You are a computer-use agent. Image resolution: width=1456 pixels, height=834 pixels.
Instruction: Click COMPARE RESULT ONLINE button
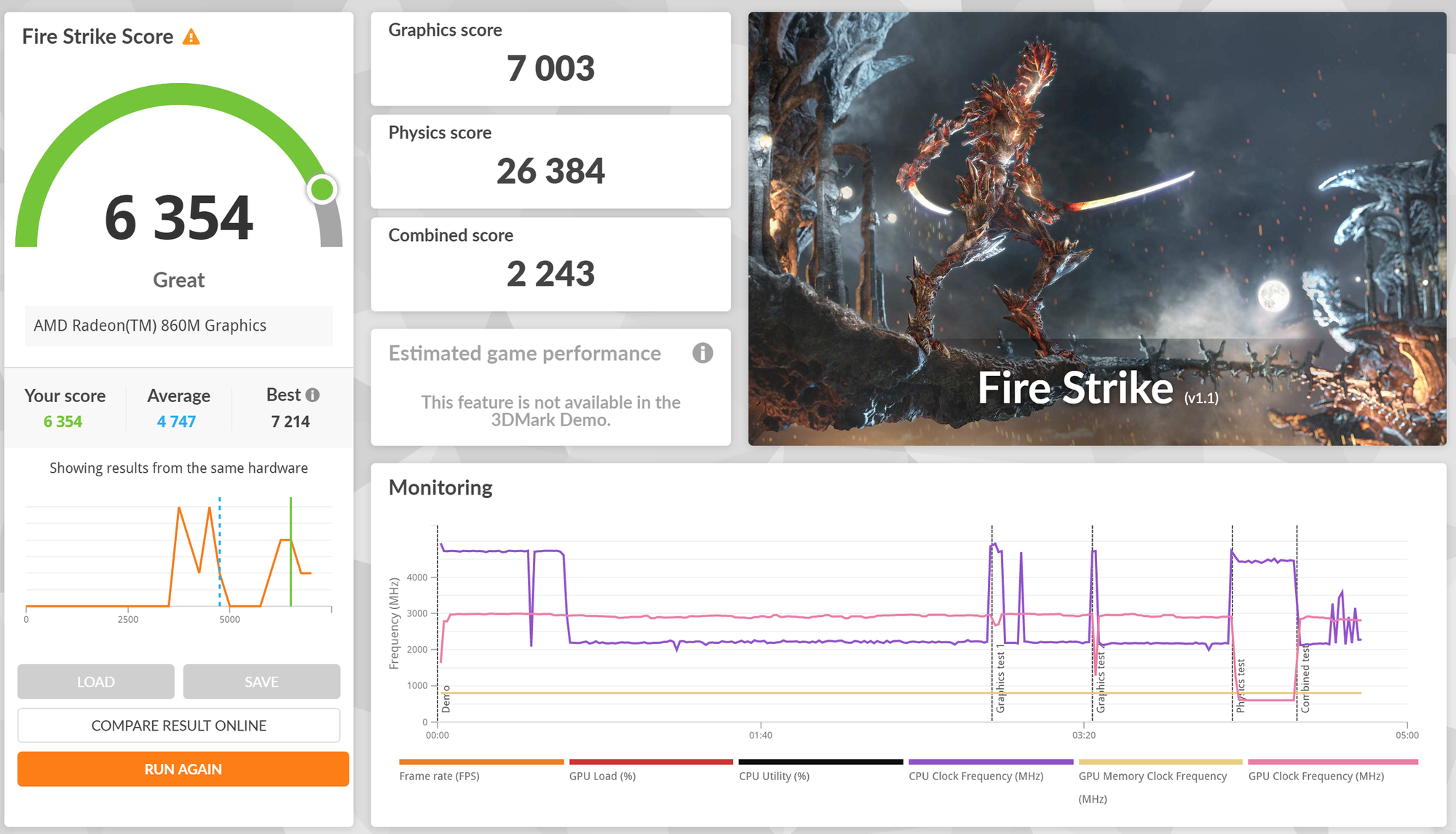click(178, 725)
